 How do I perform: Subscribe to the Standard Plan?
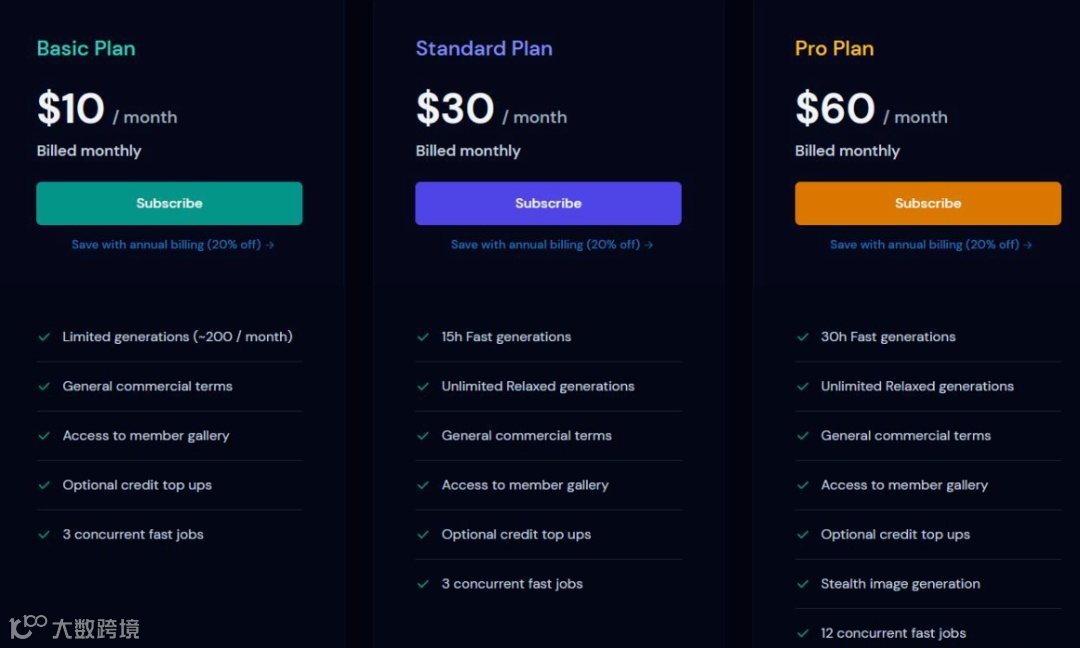pyautogui.click(x=548, y=203)
